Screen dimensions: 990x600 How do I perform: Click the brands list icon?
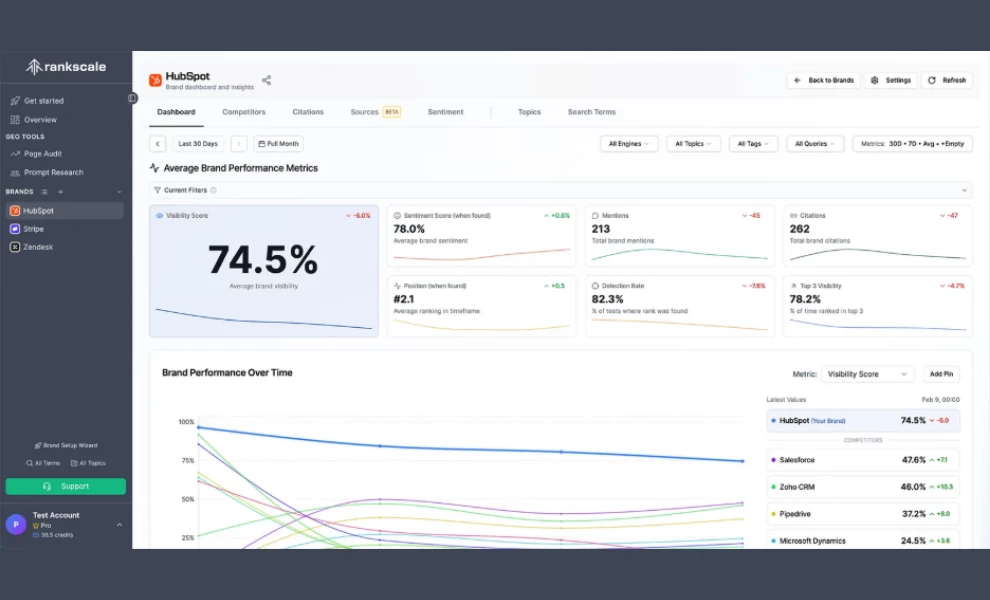pyautogui.click(x=44, y=191)
